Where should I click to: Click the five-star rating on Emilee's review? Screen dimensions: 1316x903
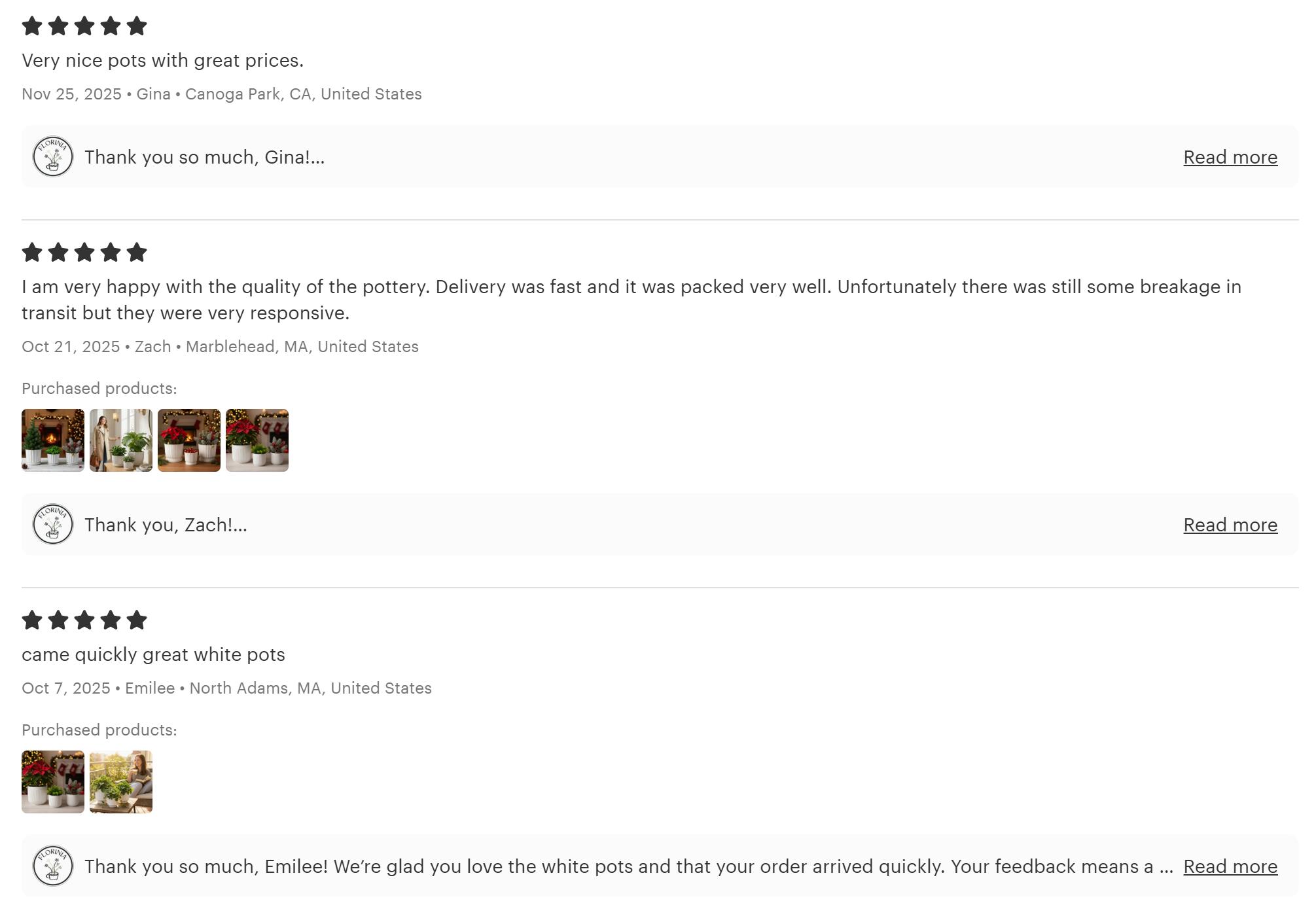click(x=84, y=620)
